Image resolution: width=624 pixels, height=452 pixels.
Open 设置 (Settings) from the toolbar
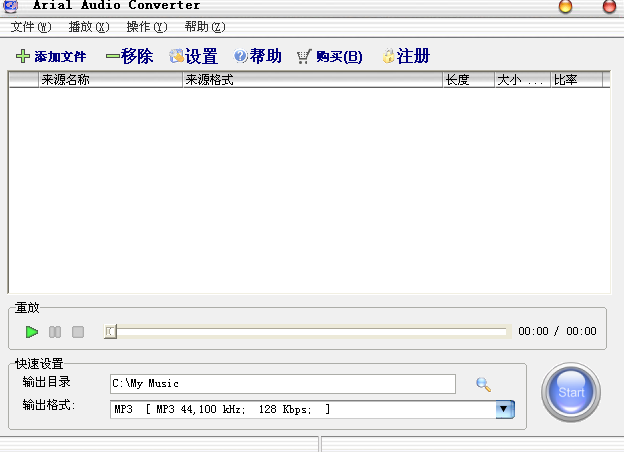click(x=193, y=56)
